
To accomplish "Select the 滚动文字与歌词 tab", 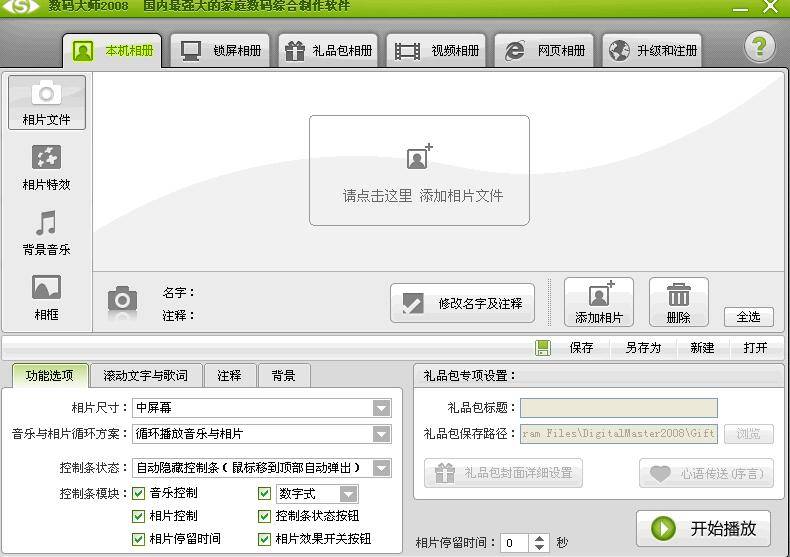I will [146, 376].
